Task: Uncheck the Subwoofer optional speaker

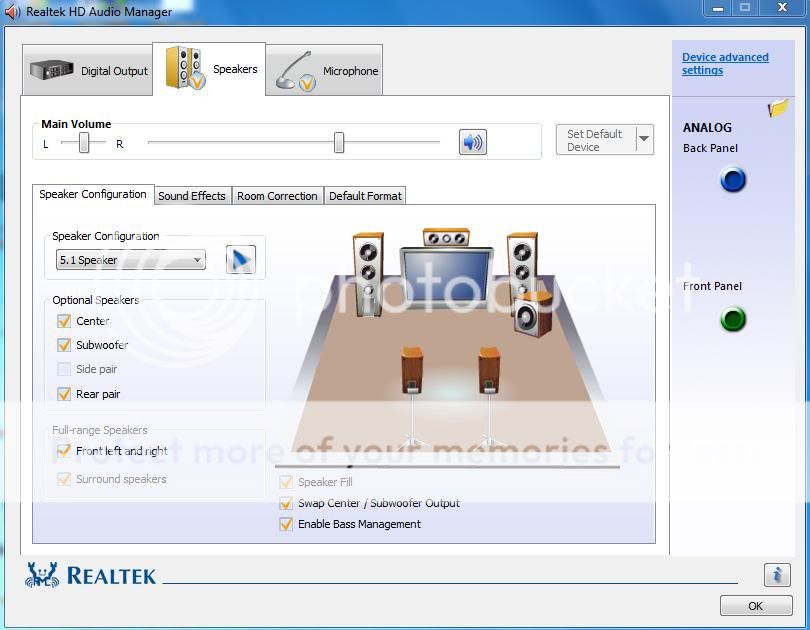Action: pyautogui.click(x=64, y=343)
